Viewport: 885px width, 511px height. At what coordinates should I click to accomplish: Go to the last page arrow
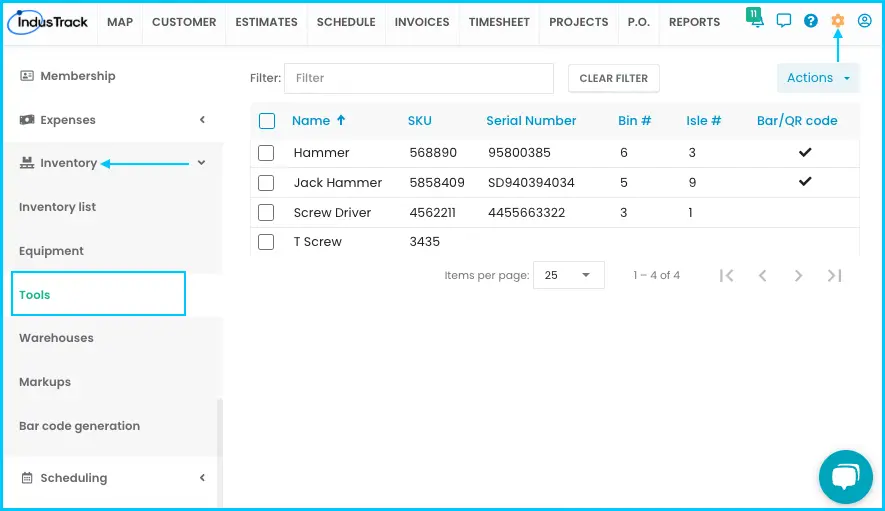[834, 276]
